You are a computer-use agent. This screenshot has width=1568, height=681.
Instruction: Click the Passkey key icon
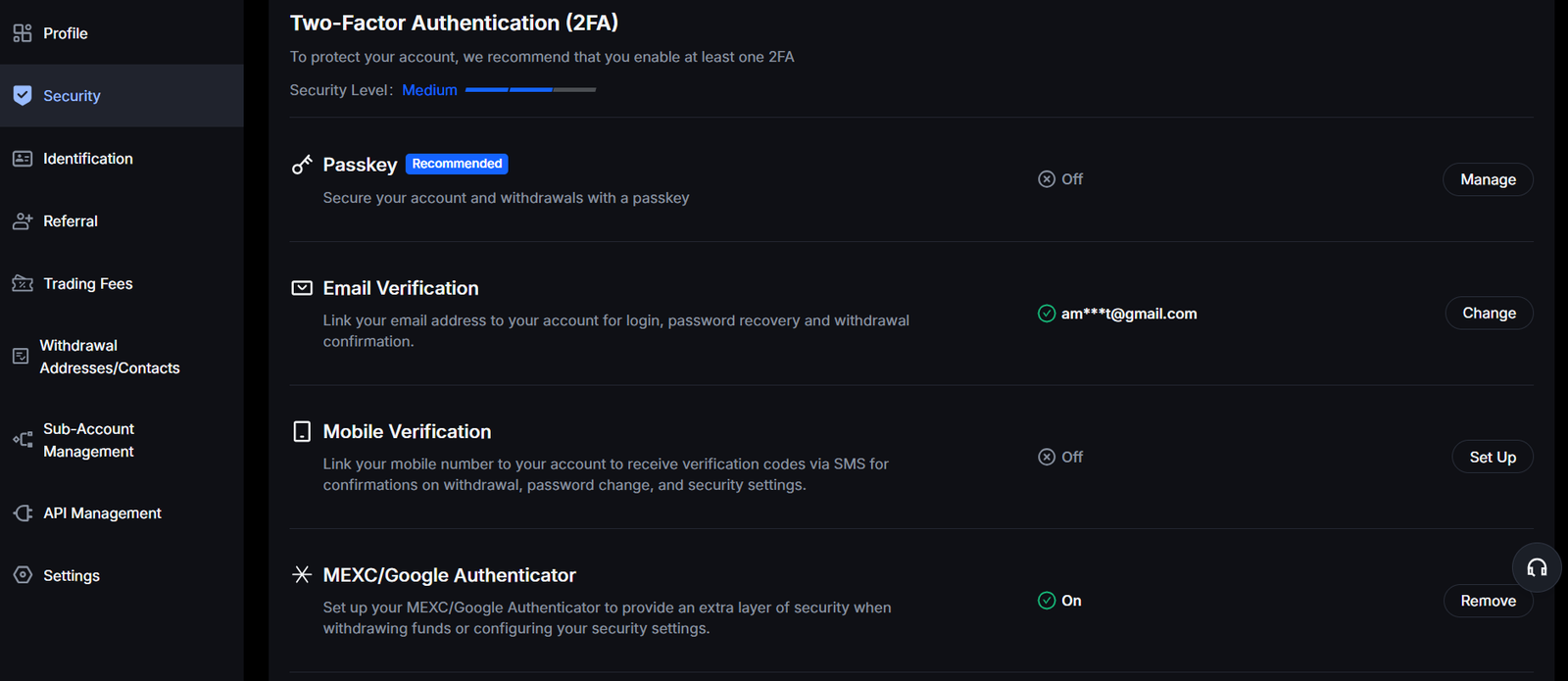tap(302, 165)
